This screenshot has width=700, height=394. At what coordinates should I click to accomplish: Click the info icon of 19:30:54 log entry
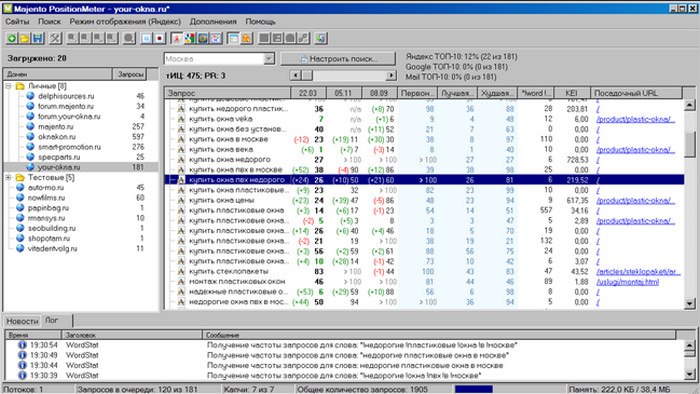22,345
